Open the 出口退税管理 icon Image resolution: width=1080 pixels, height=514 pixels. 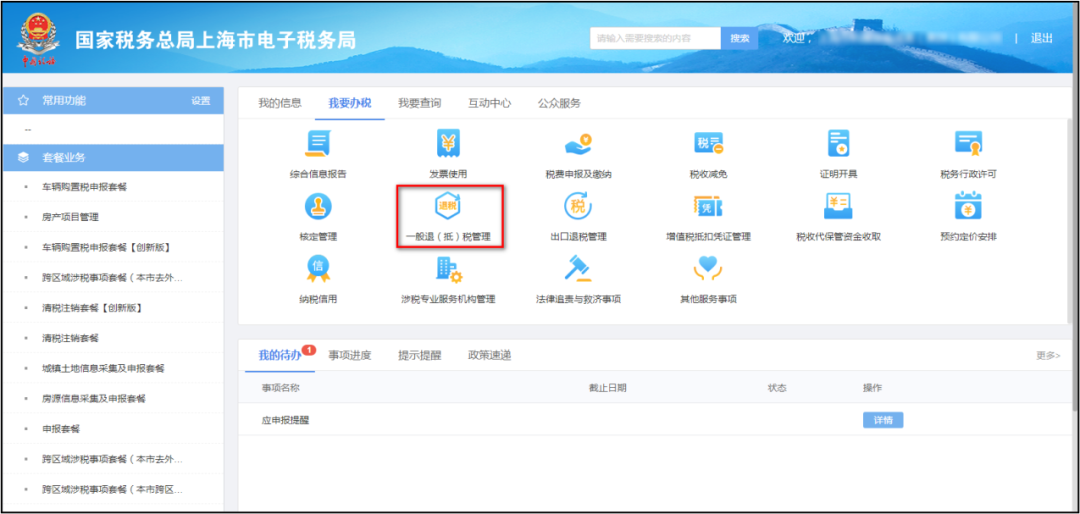click(x=578, y=207)
